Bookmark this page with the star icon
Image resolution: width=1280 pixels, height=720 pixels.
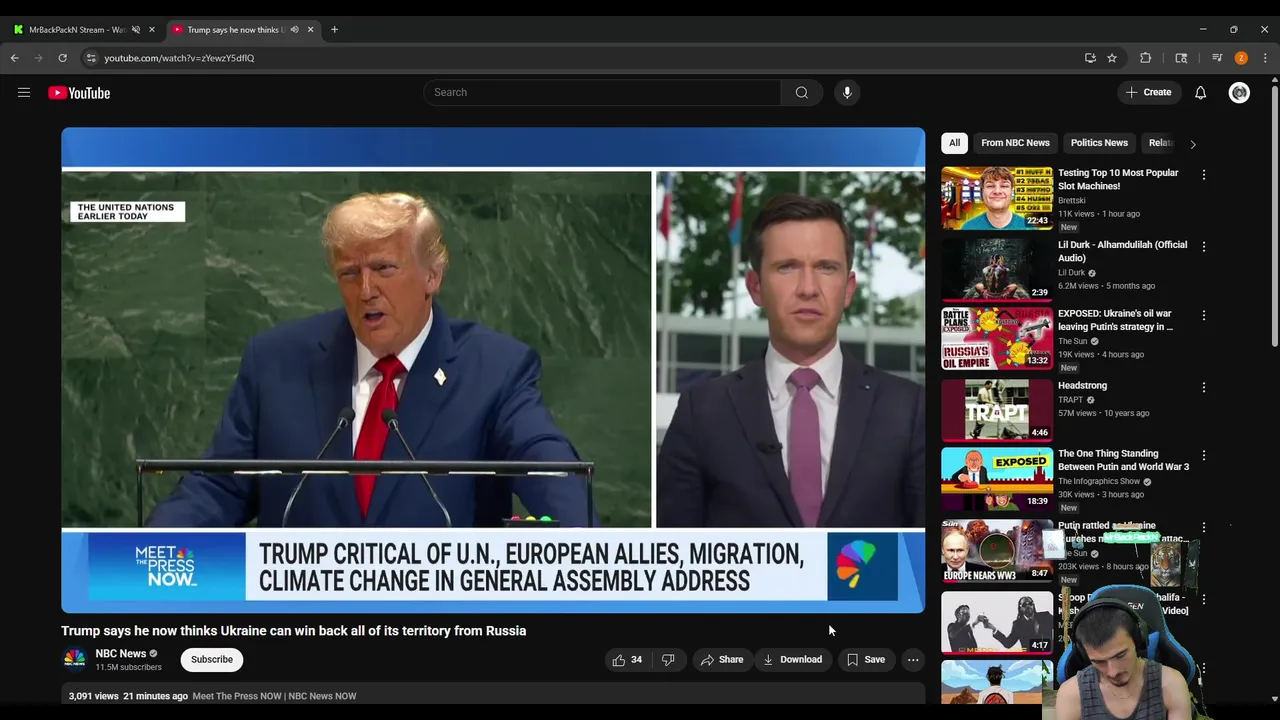point(1111,58)
